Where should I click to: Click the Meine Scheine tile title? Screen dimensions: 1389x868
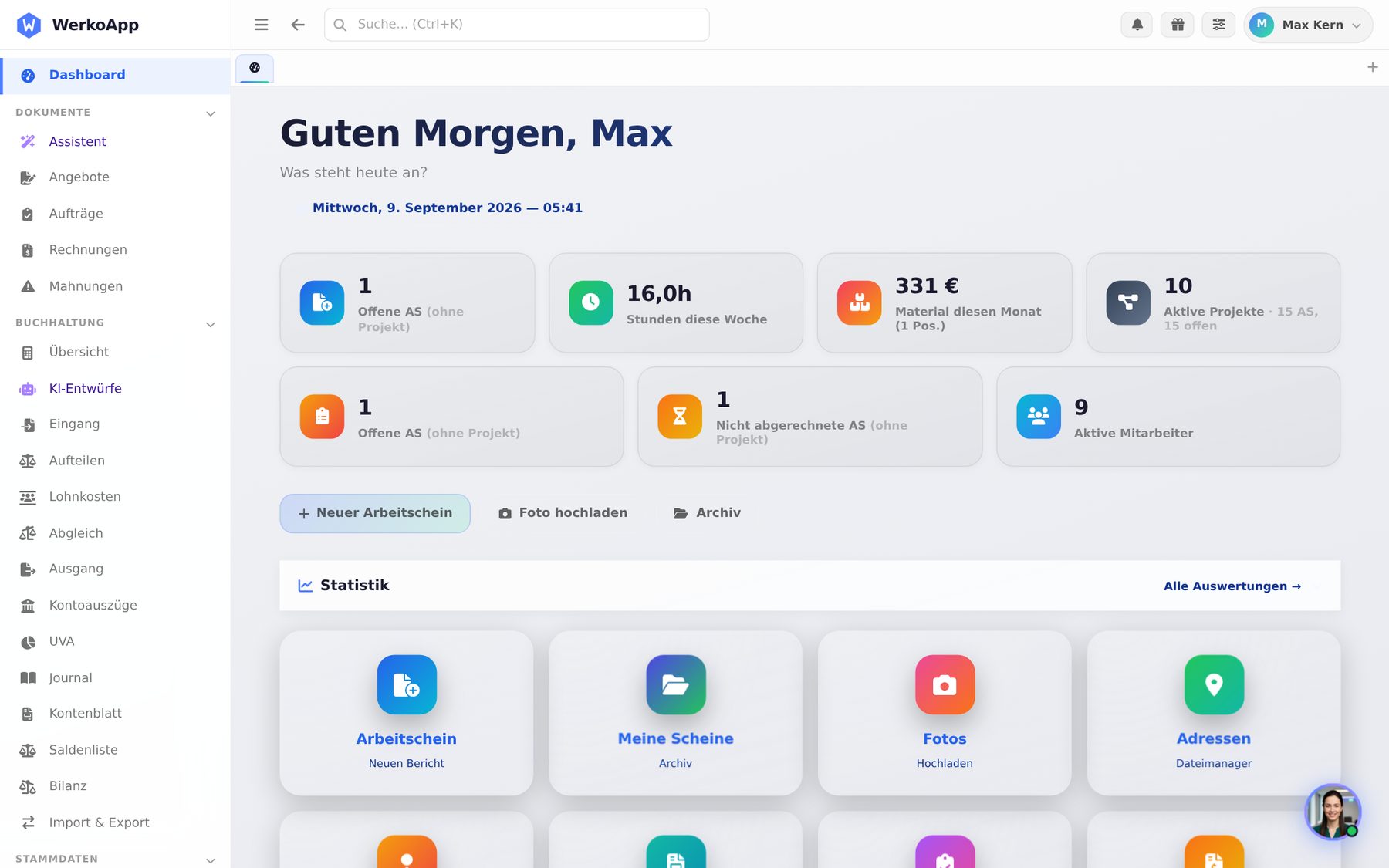(x=676, y=739)
